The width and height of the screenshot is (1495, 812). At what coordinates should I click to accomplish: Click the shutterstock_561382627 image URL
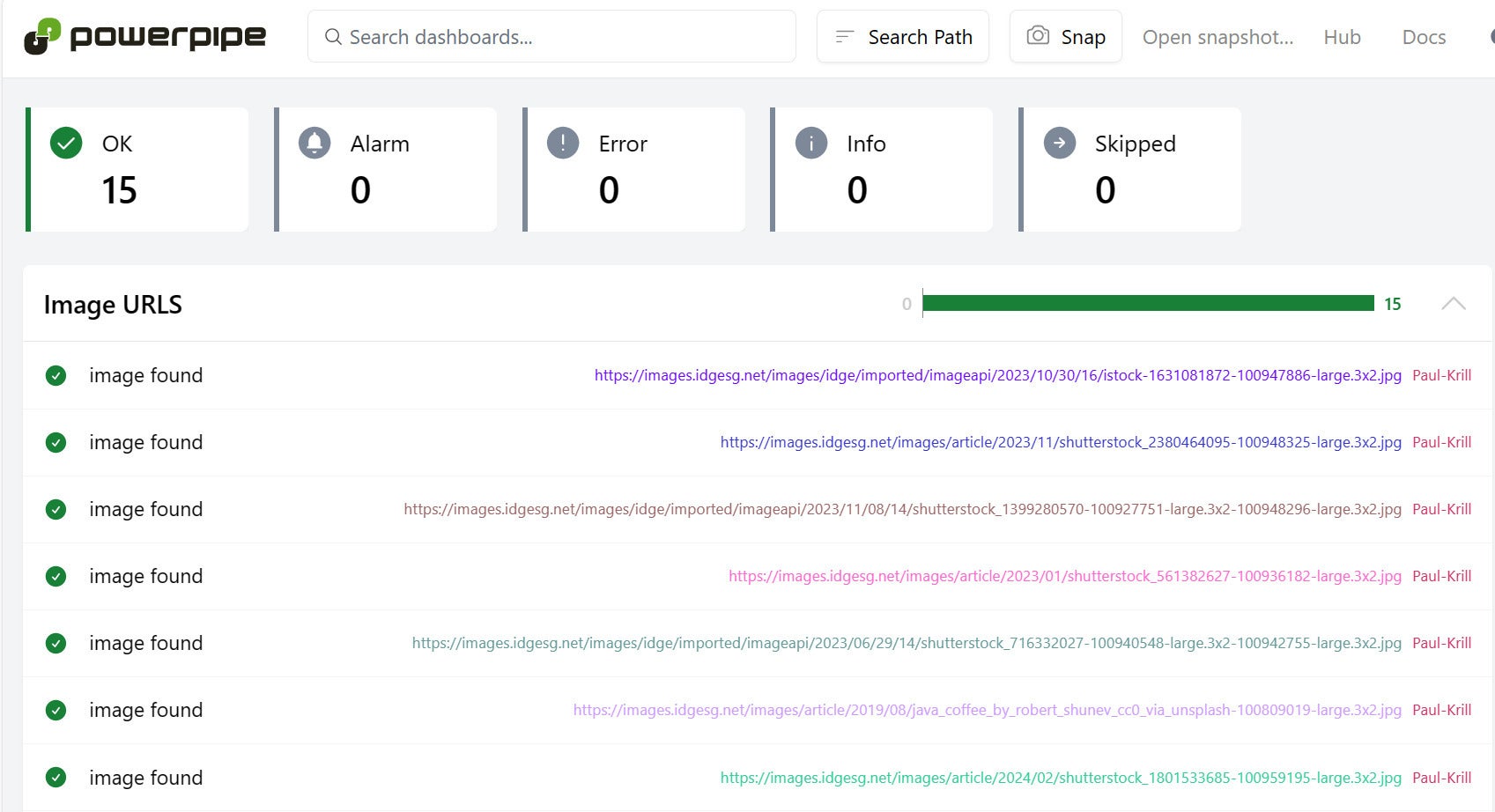[1065, 576]
